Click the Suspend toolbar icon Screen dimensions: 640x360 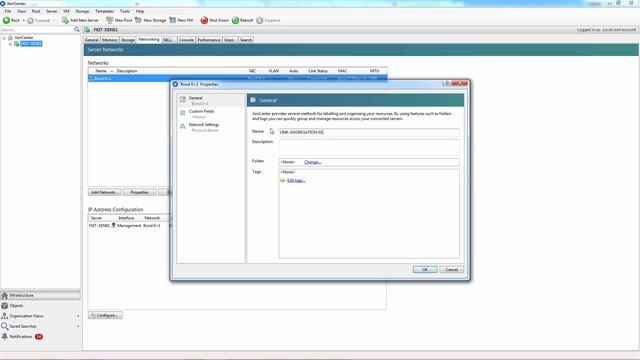(x=260, y=20)
